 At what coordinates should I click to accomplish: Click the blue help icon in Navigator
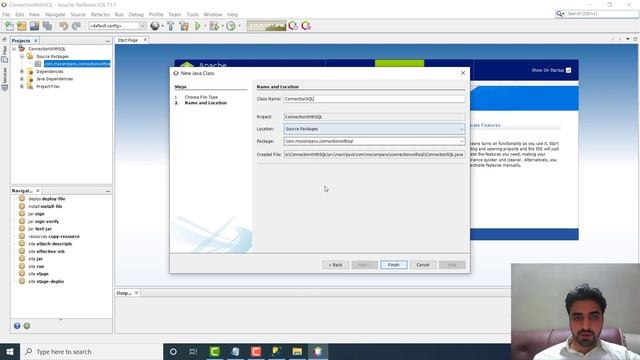17,326
